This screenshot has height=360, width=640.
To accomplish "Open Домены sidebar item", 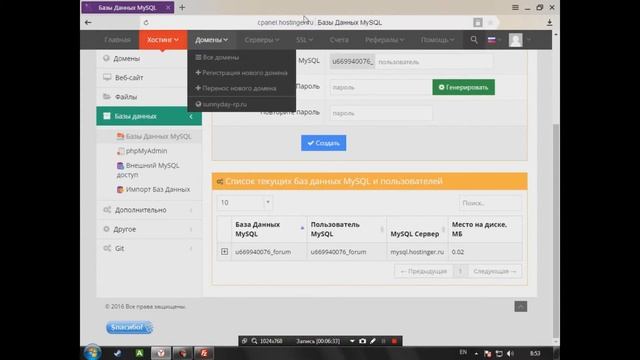I will (149, 58).
